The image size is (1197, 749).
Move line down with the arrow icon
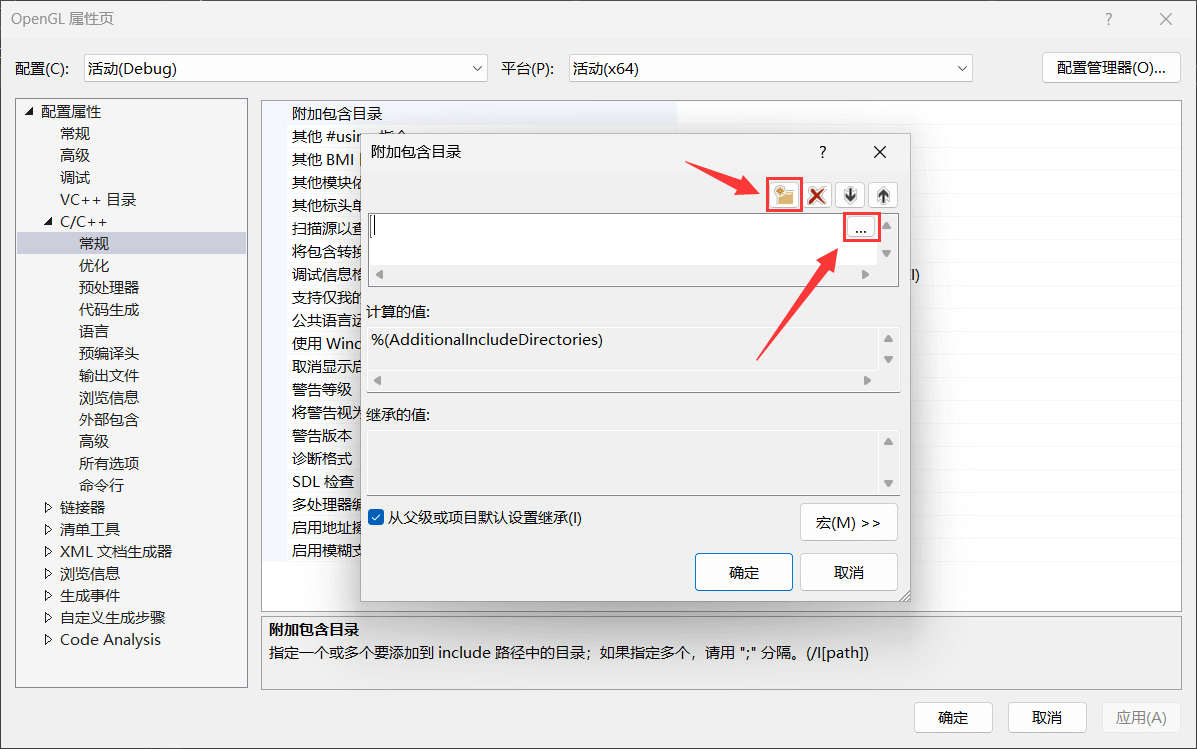click(850, 195)
